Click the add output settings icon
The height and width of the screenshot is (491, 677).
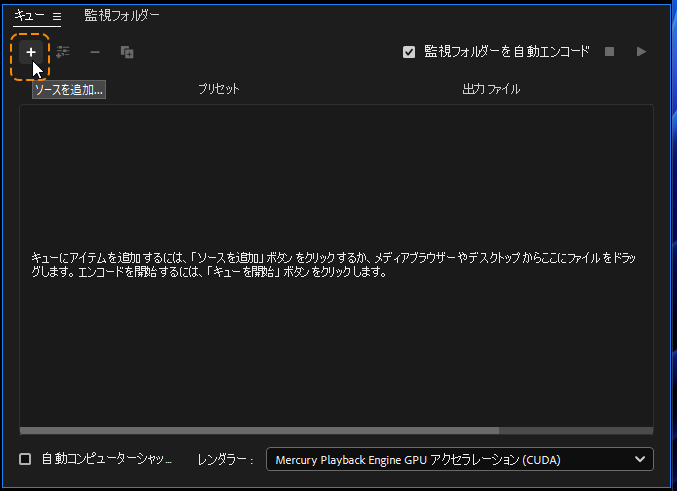click(63, 52)
